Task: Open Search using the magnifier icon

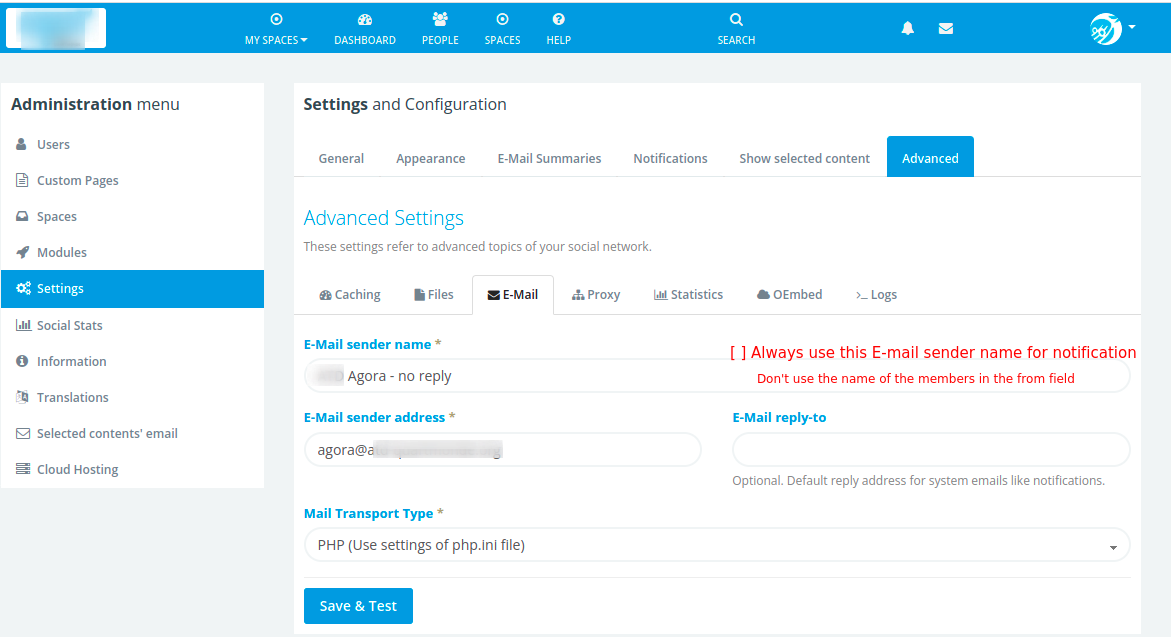Action: pos(736,27)
